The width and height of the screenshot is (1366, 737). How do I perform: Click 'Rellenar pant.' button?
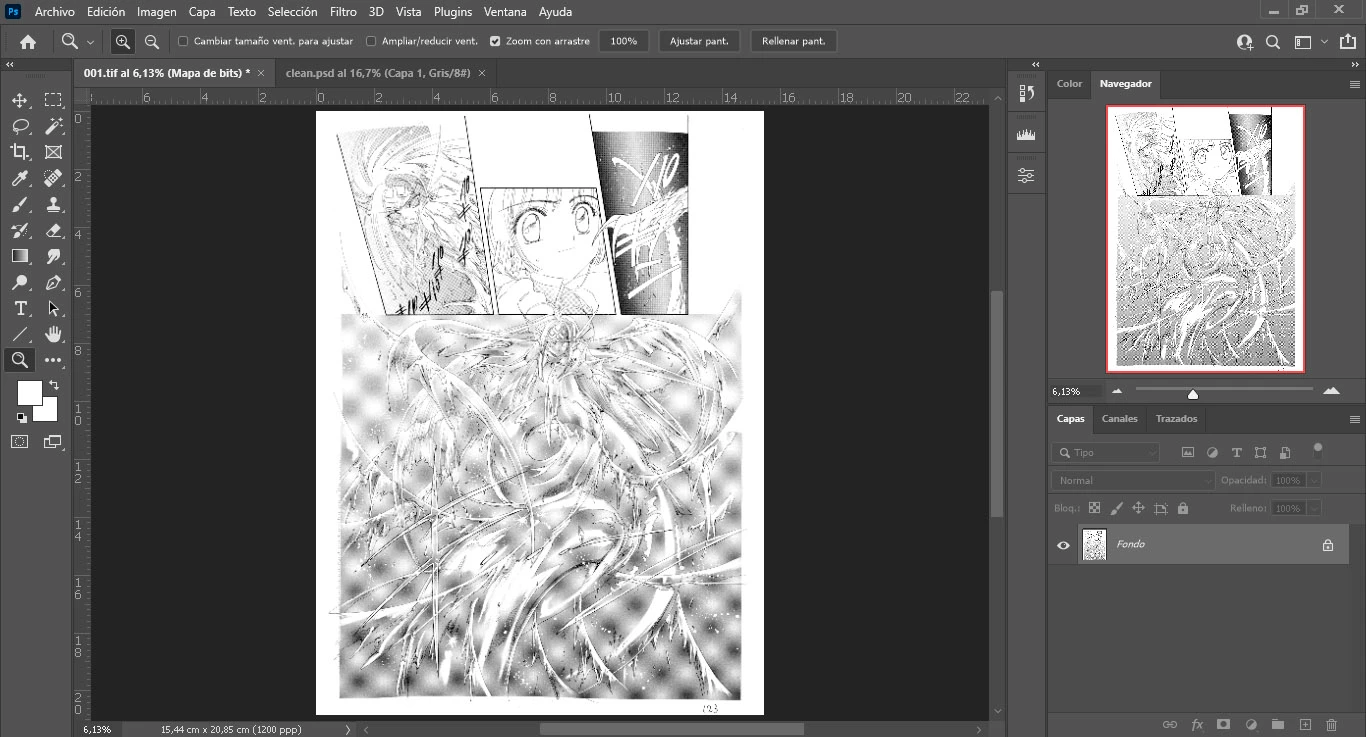(794, 42)
